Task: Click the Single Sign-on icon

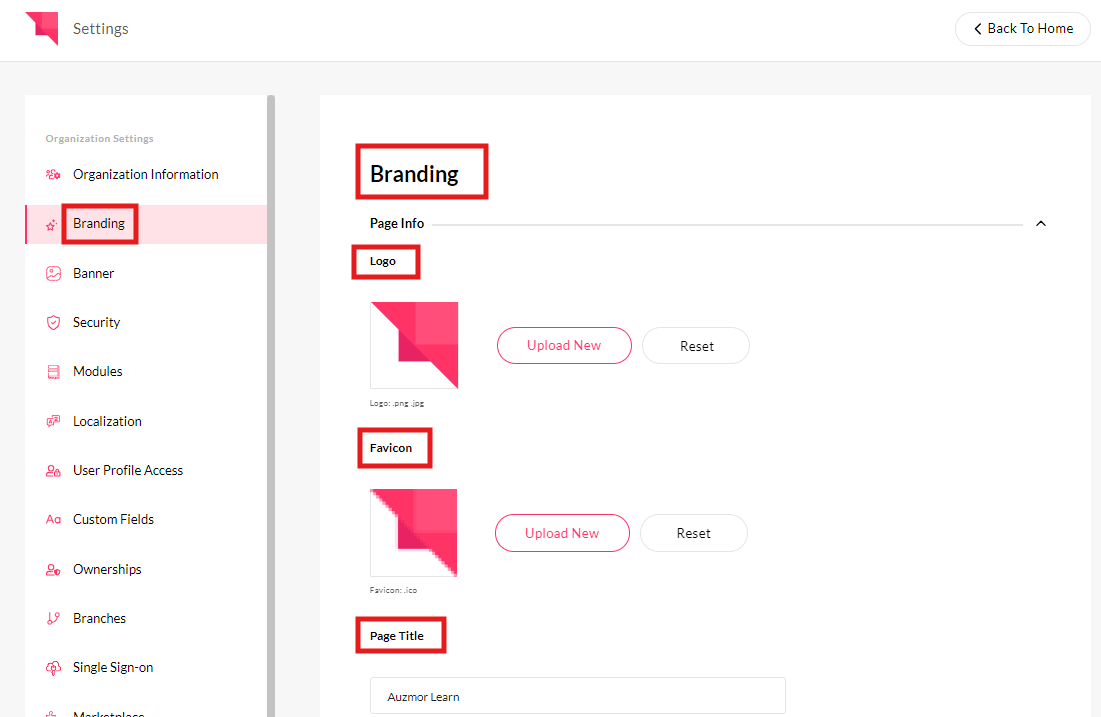Action: (53, 668)
